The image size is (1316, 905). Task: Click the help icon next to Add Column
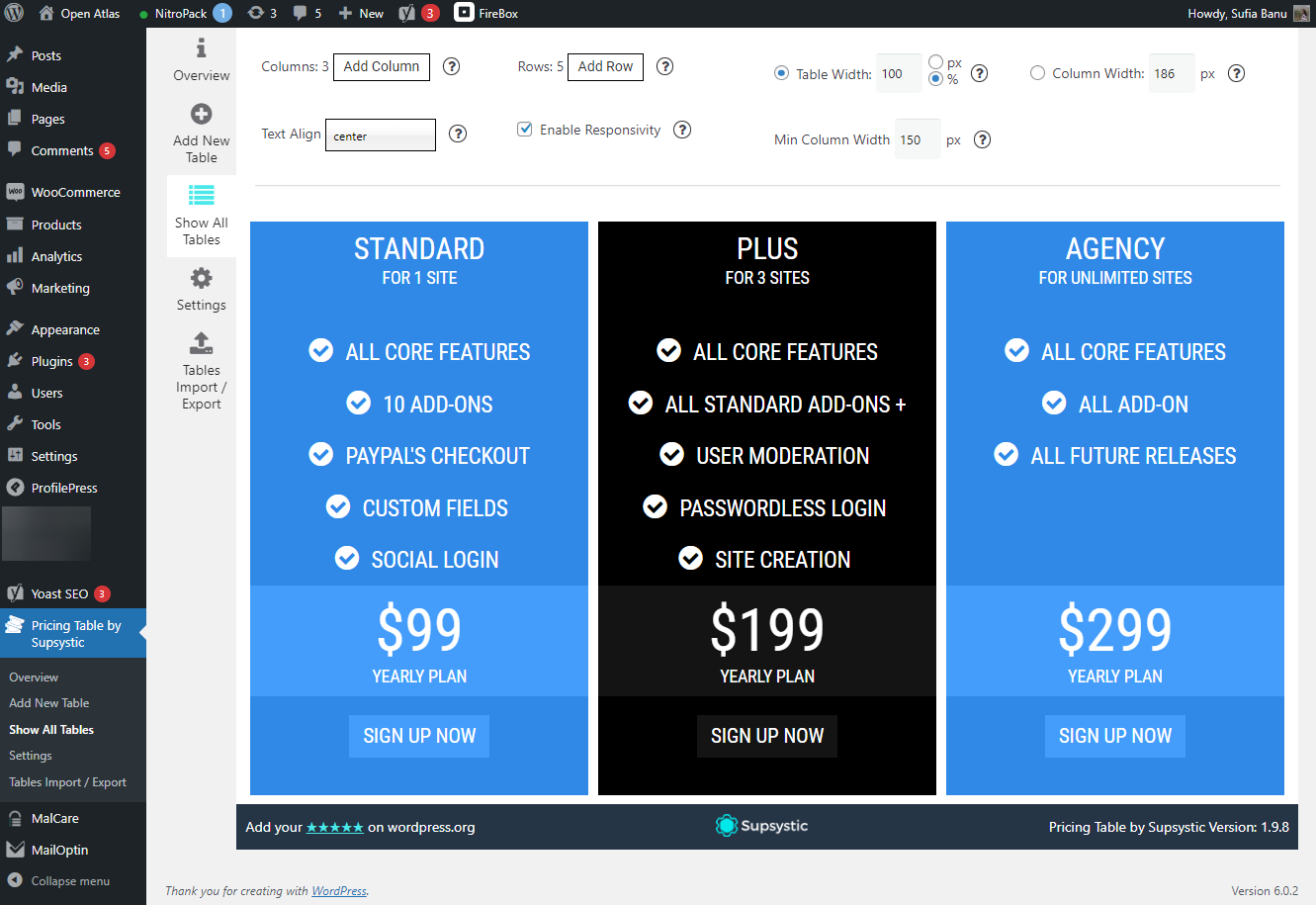coord(452,66)
